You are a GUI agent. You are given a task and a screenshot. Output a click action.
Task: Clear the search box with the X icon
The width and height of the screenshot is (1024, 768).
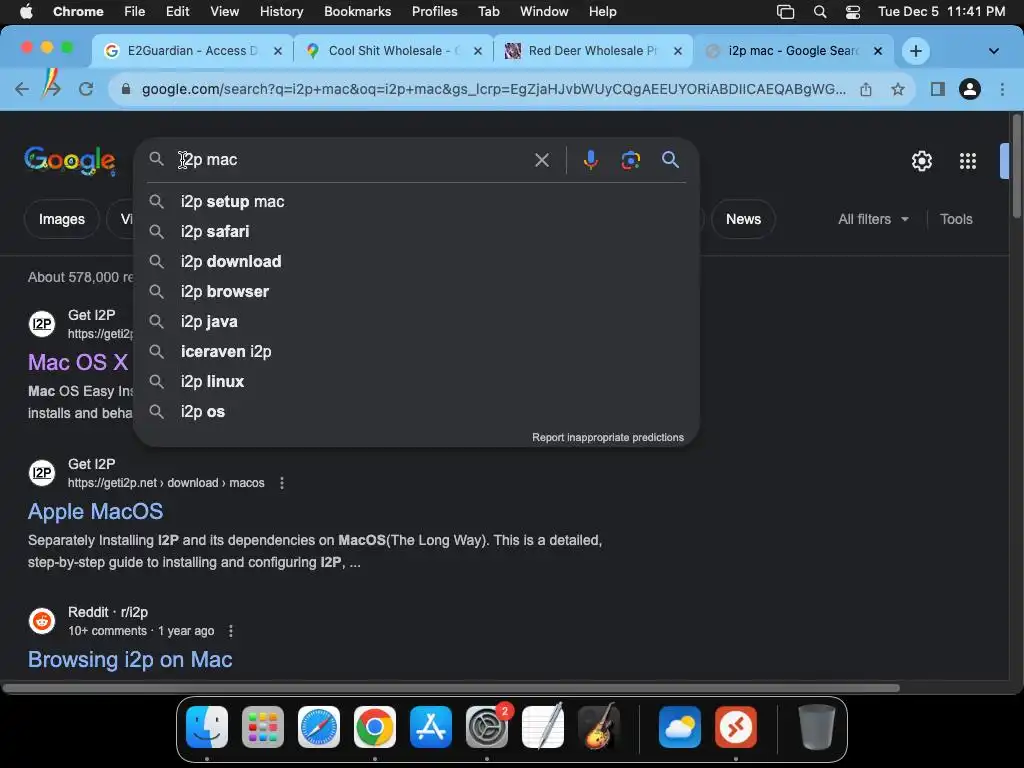(x=541, y=160)
